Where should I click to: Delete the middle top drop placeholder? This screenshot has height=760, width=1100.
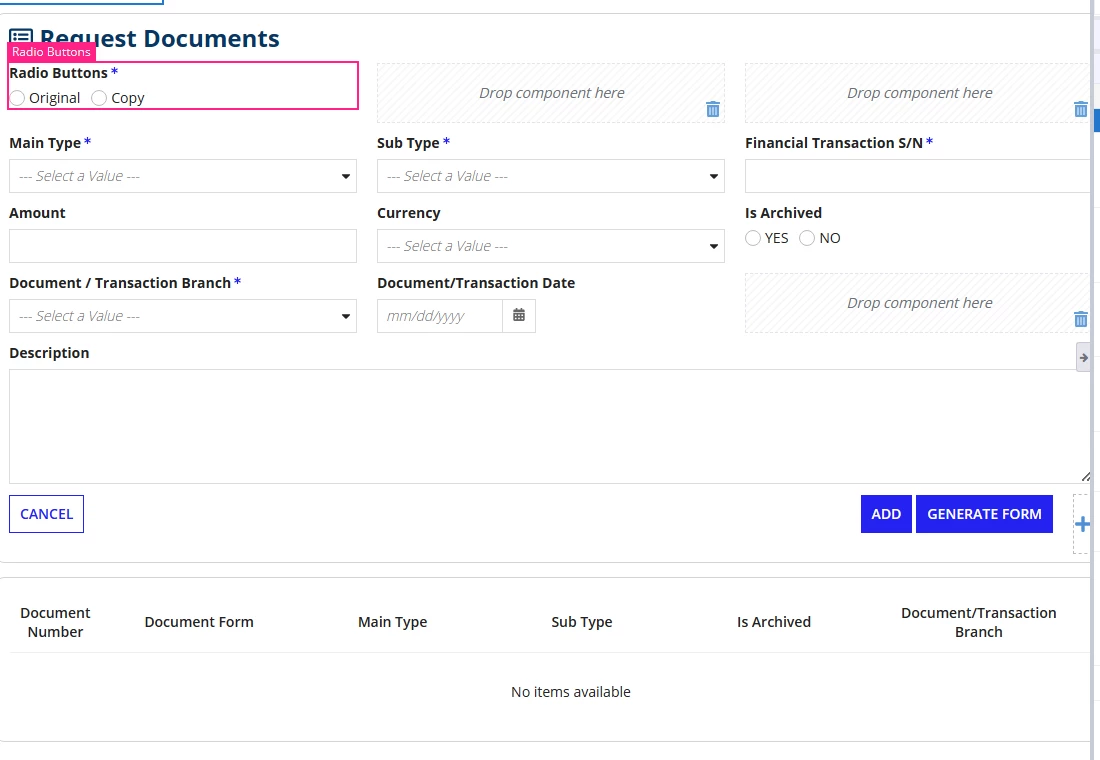click(x=713, y=109)
